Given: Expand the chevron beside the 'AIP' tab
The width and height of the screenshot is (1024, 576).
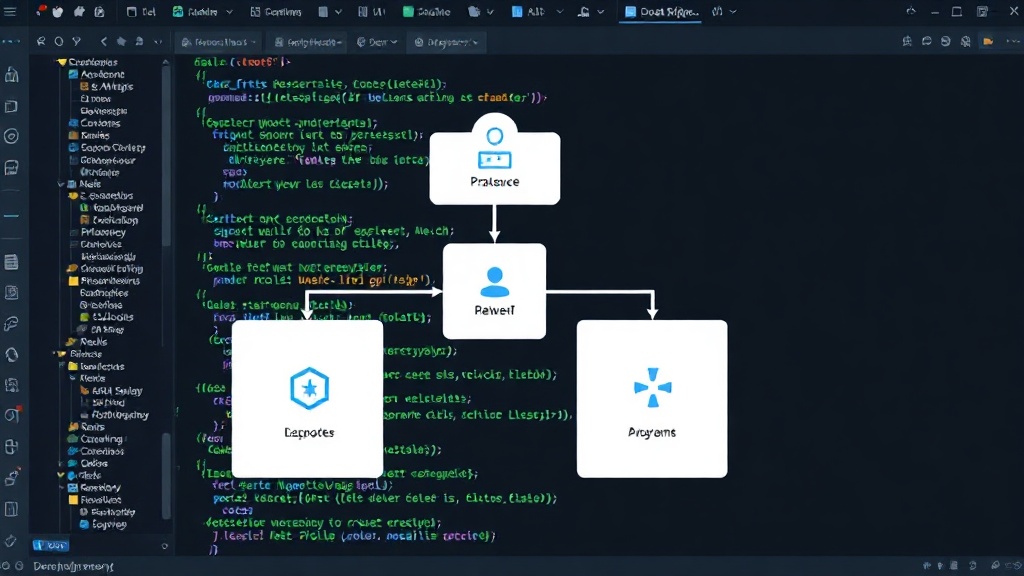Looking at the screenshot, I should coord(560,12).
